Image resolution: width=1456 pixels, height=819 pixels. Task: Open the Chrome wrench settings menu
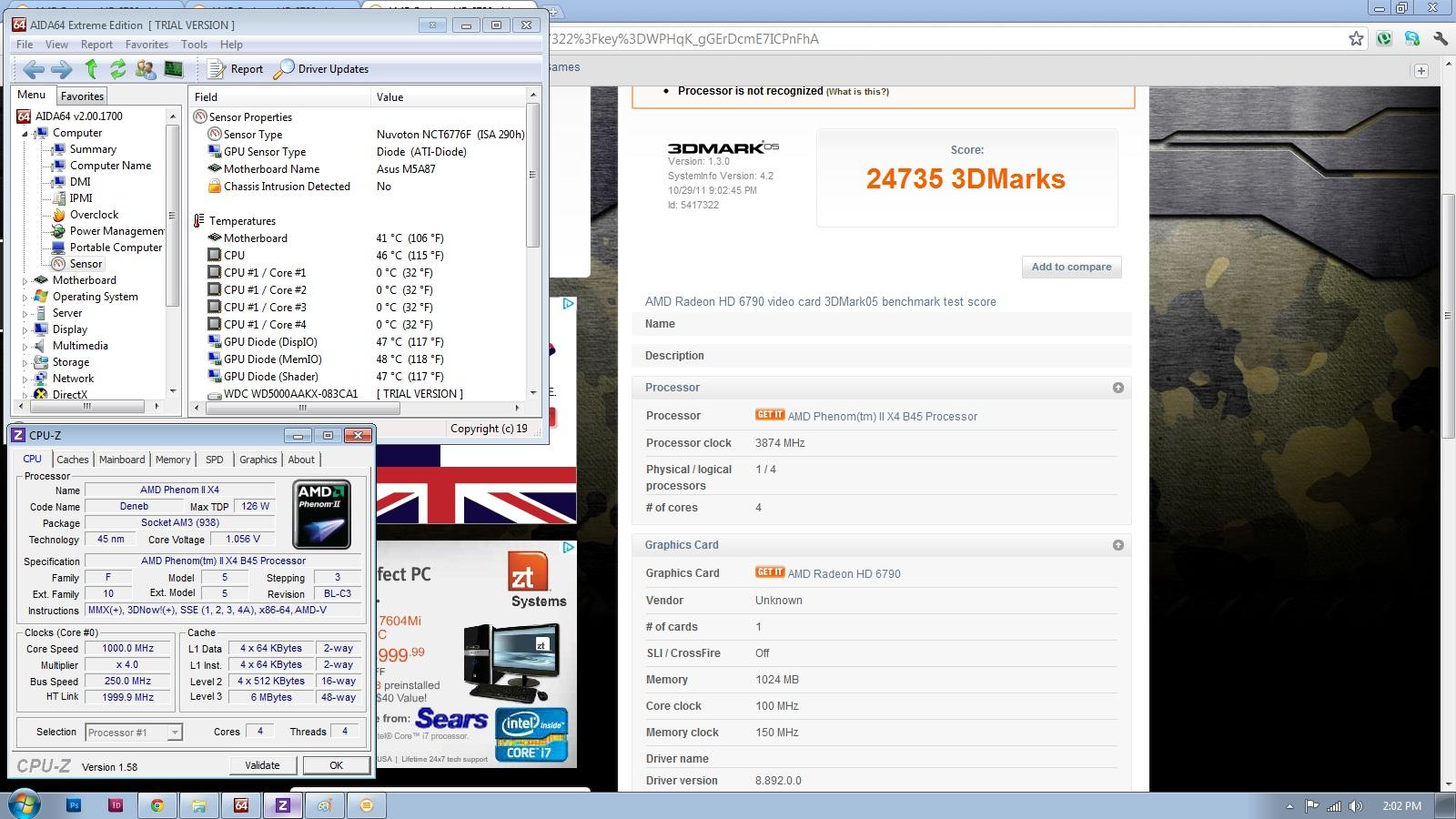[x=1441, y=38]
